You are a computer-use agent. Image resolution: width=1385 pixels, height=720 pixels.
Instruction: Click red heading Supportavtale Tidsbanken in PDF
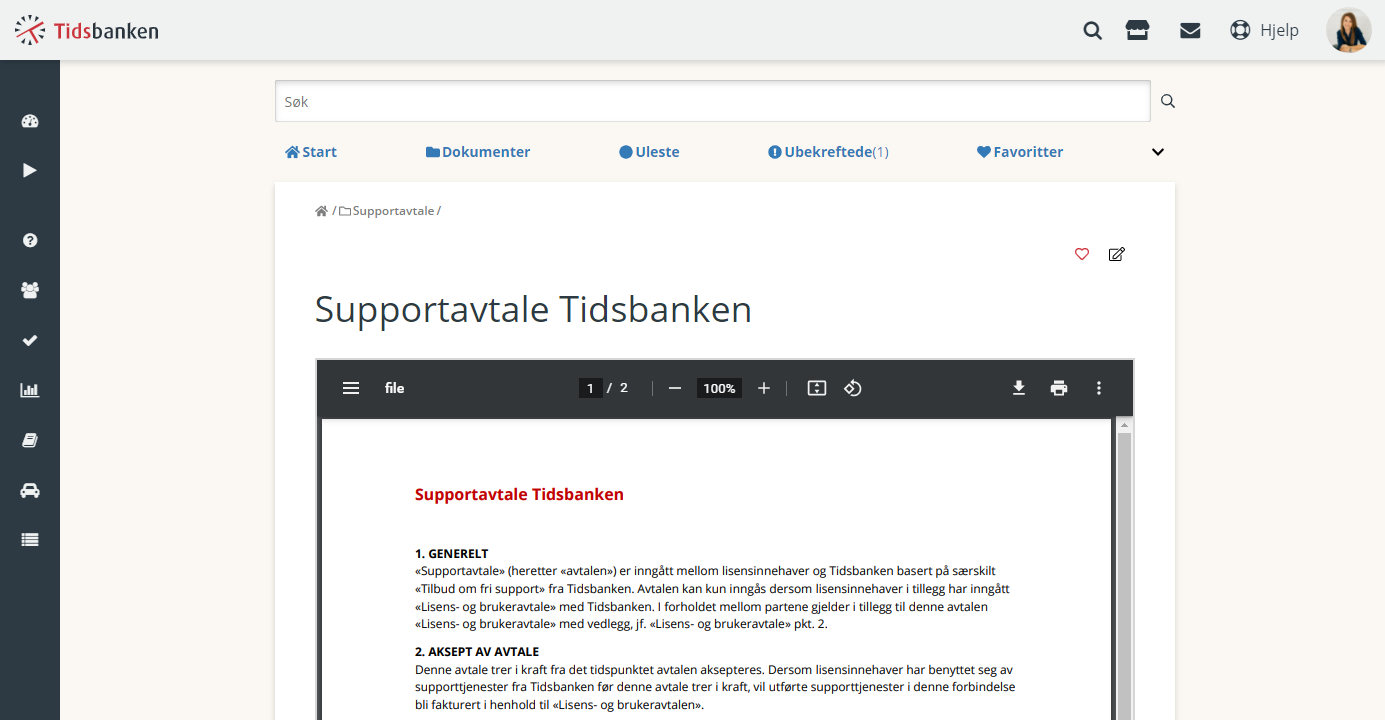[519, 494]
